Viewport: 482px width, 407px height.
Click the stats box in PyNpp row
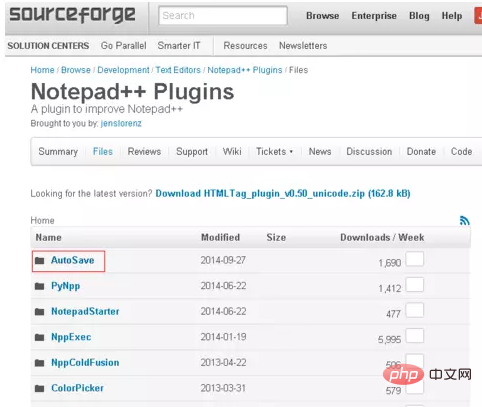pyautogui.click(x=415, y=284)
